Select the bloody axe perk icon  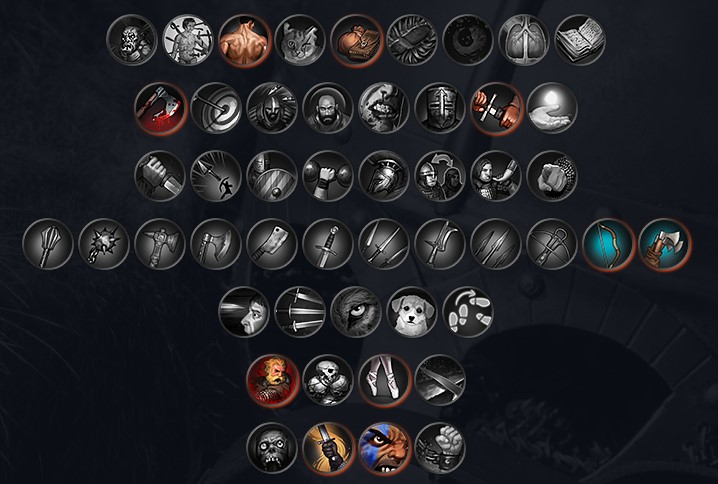pyautogui.click(x=160, y=109)
